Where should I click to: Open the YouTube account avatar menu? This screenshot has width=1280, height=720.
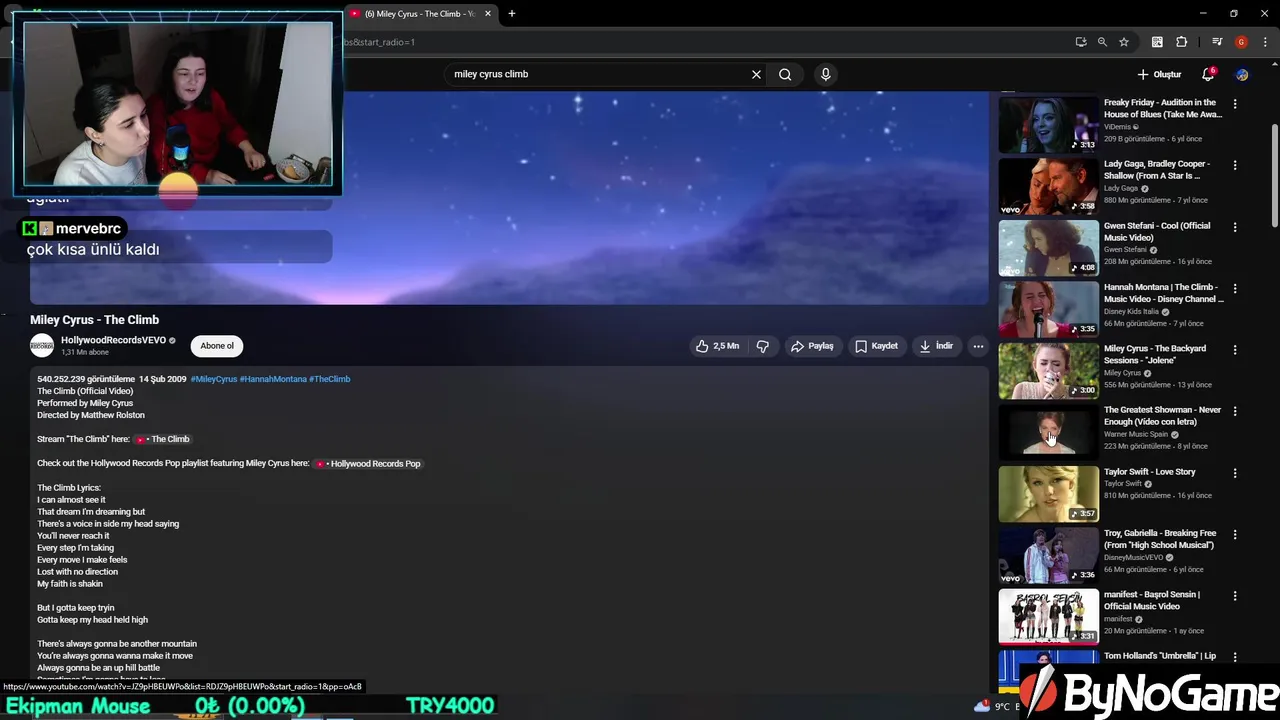coord(1242,74)
